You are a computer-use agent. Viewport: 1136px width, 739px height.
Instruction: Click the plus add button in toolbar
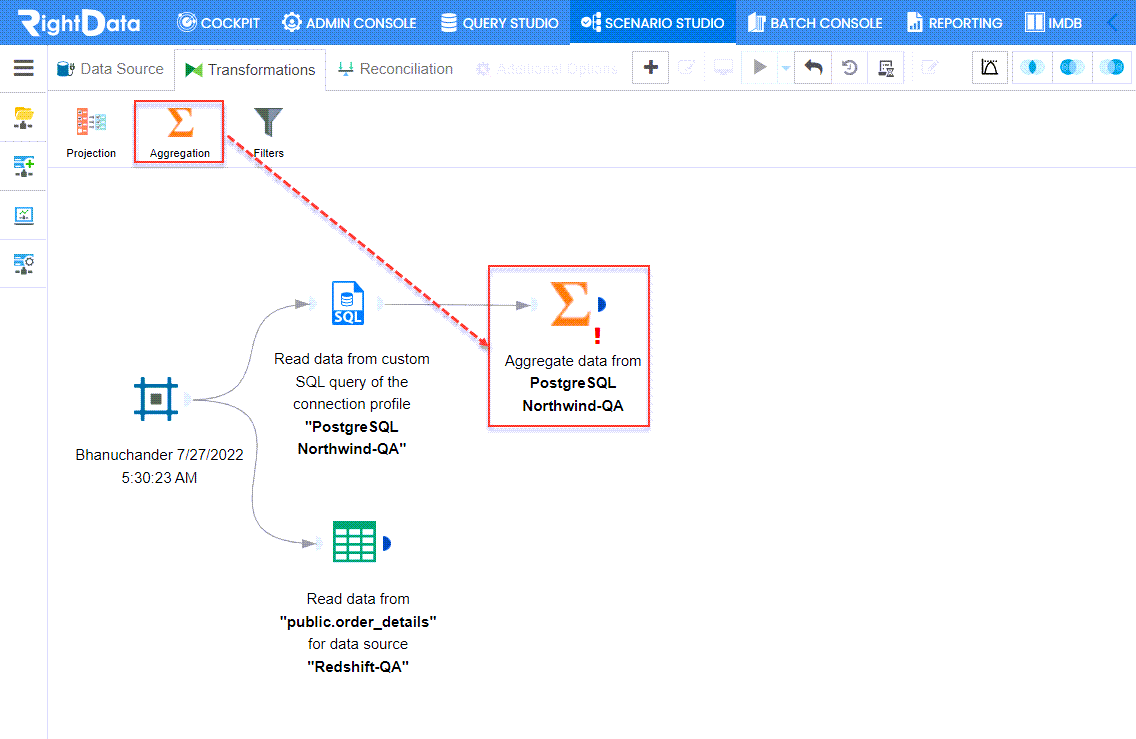click(x=650, y=68)
